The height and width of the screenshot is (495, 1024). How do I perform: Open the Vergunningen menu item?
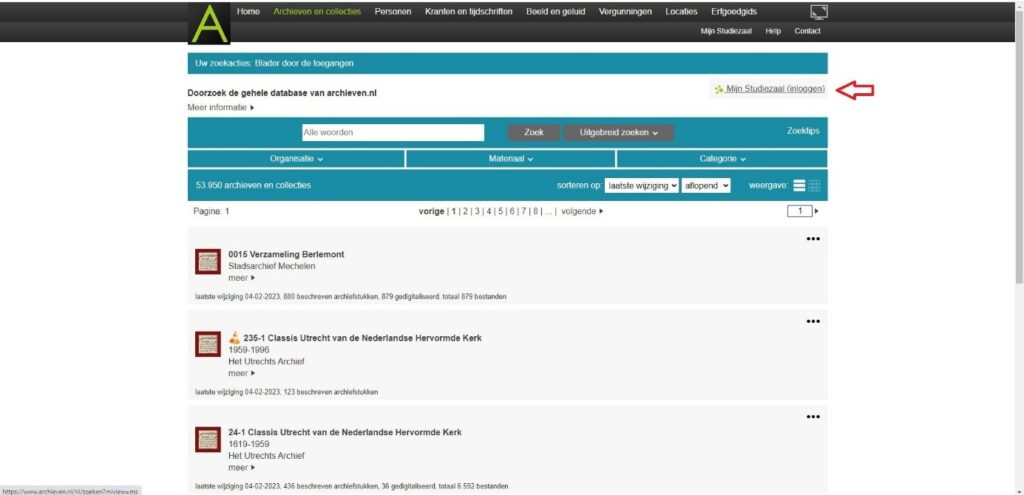point(625,12)
